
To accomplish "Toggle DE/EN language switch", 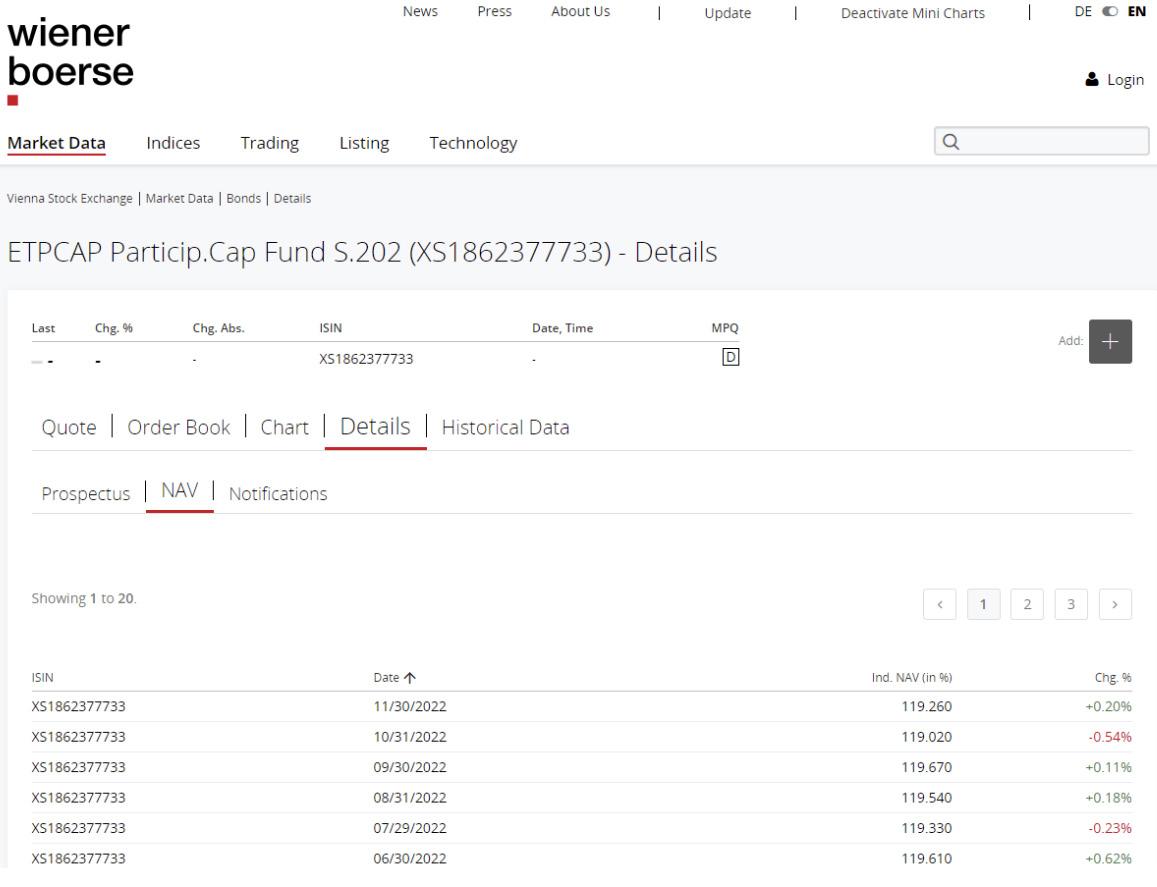I will click(1110, 12).
